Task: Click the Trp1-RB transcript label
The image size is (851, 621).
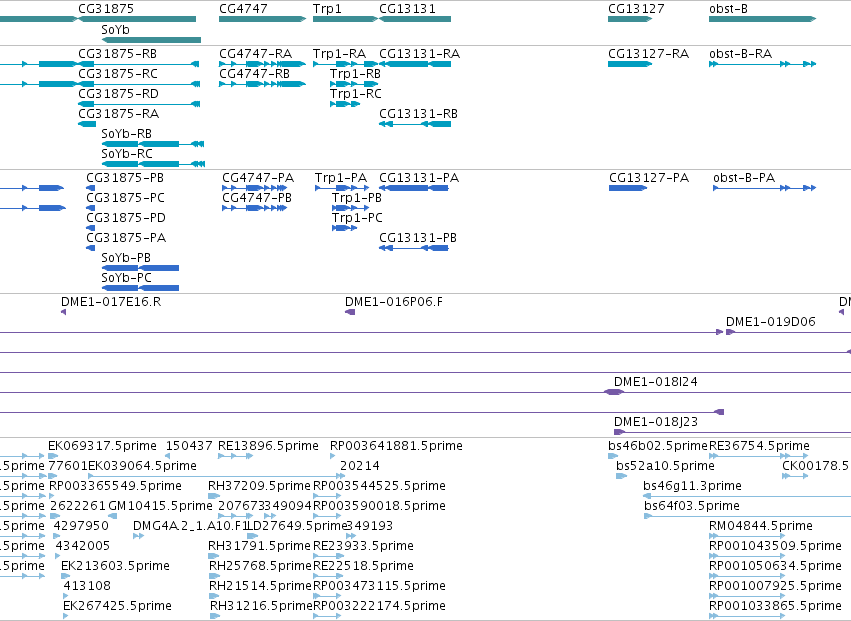Action: pos(355,74)
